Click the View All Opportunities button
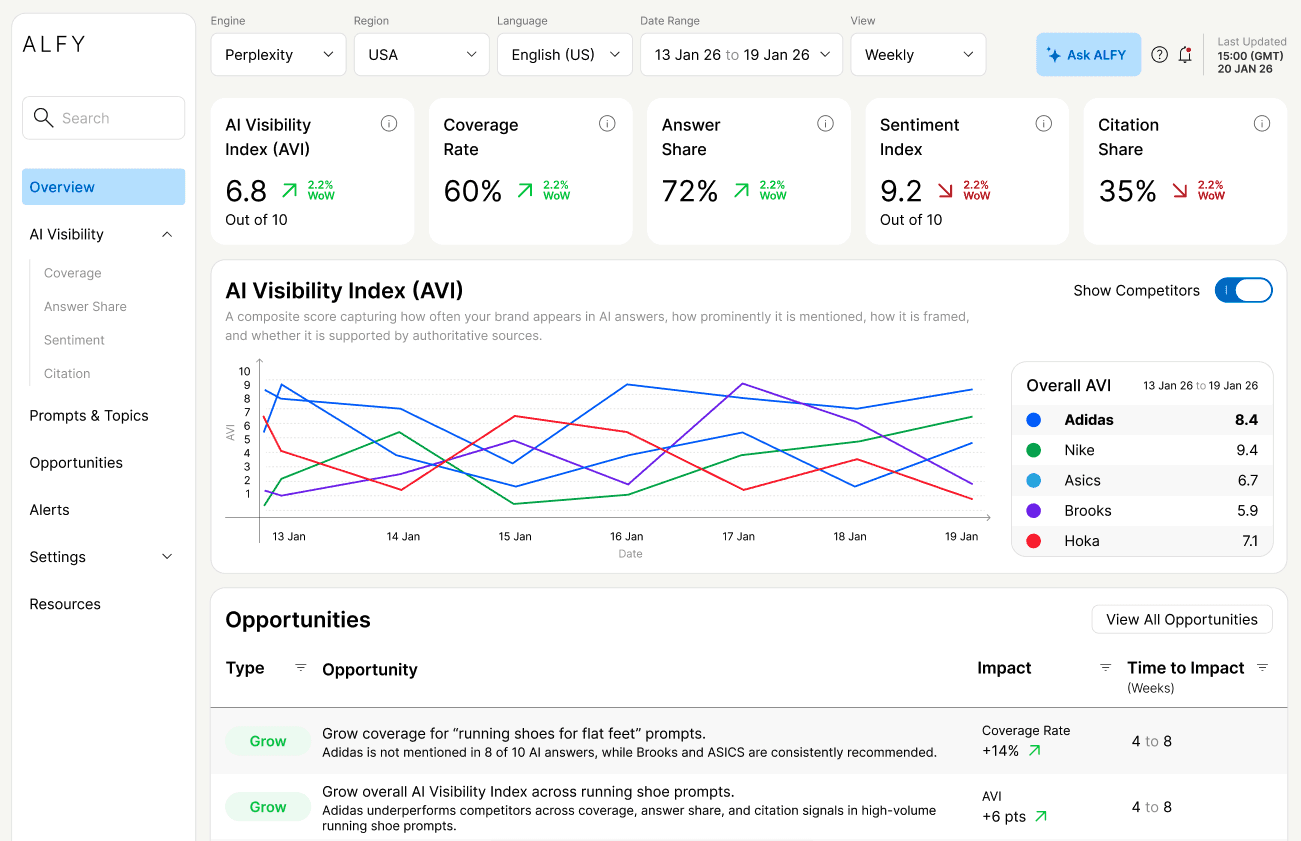The height and width of the screenshot is (841, 1301). point(1182,619)
